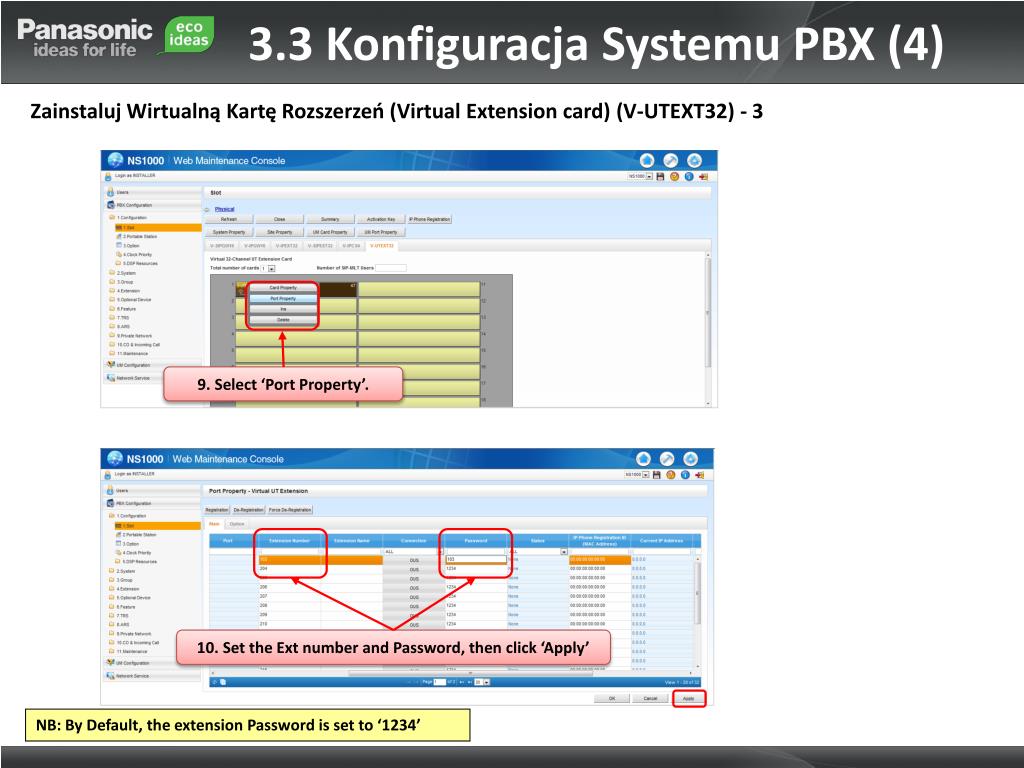1024x768 pixels.
Task: Click the Force De-Registration button
Action: click(x=290, y=509)
